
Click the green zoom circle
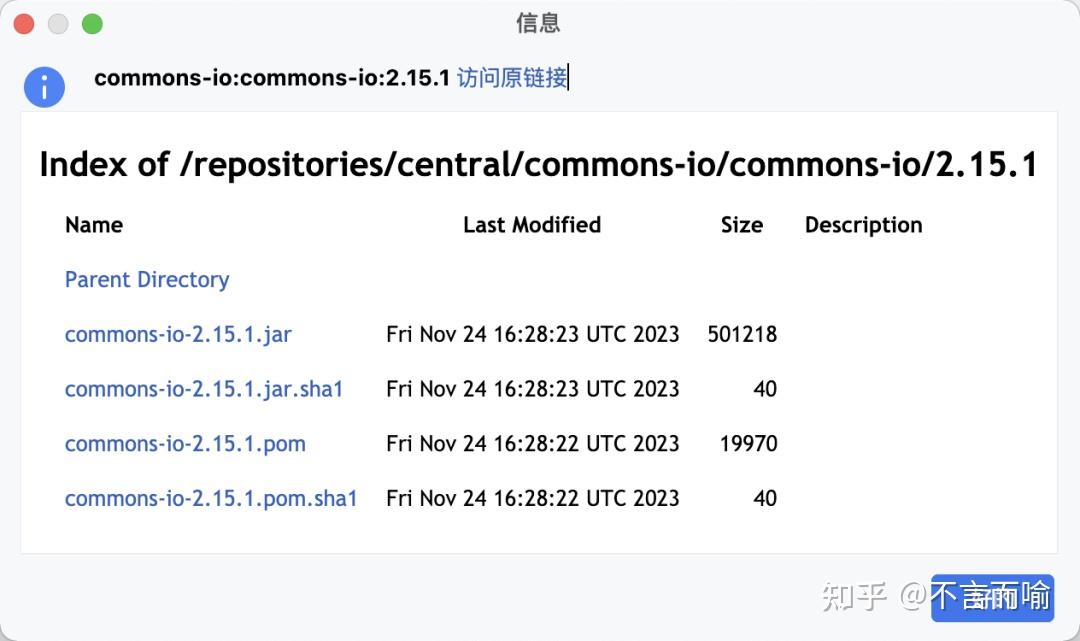(x=92, y=22)
